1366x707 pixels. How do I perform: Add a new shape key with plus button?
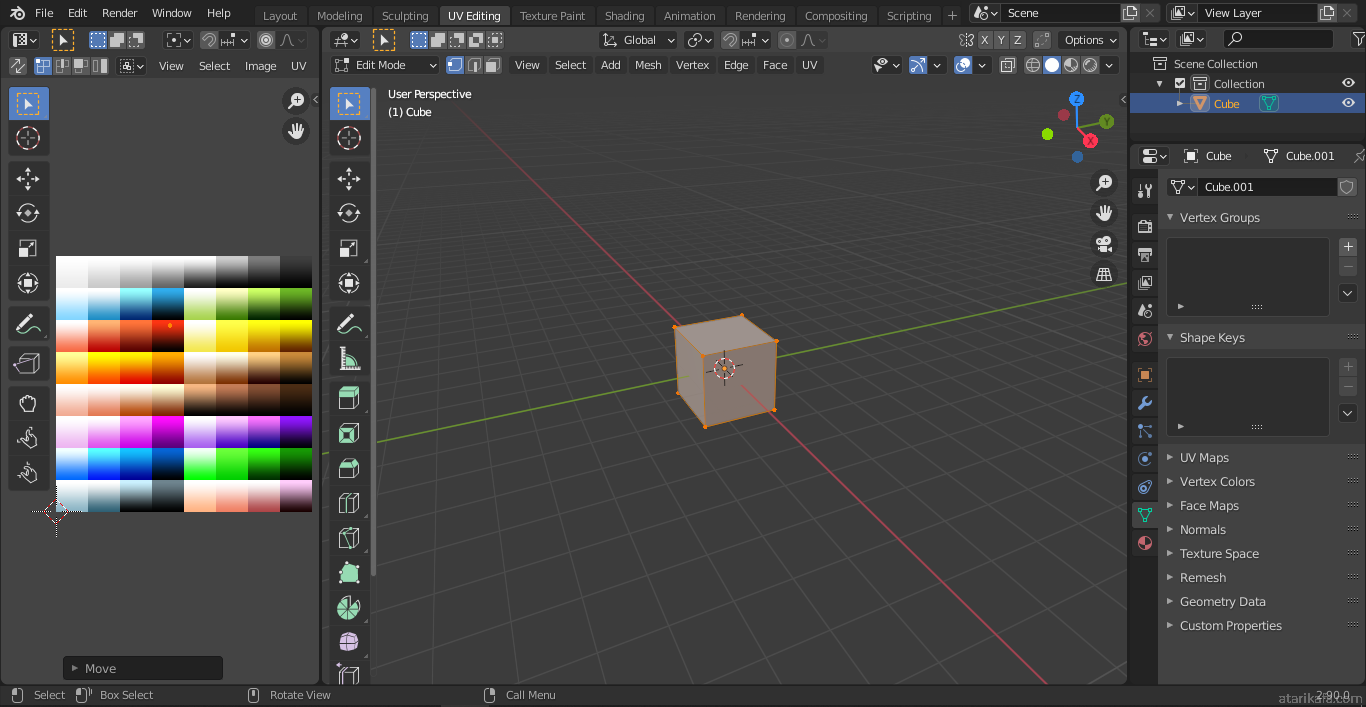tap(1348, 367)
